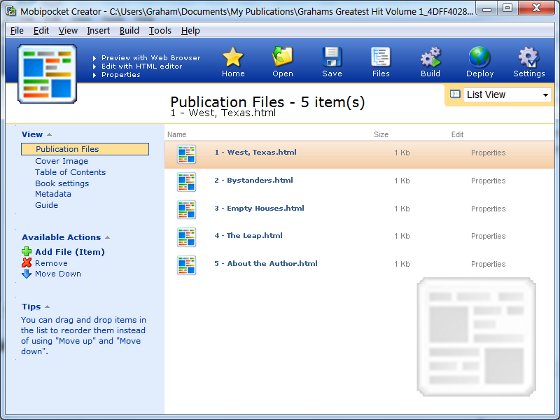This screenshot has height=420, width=560.
Task: Click the file icon for The Leap.html
Action: 186,237
